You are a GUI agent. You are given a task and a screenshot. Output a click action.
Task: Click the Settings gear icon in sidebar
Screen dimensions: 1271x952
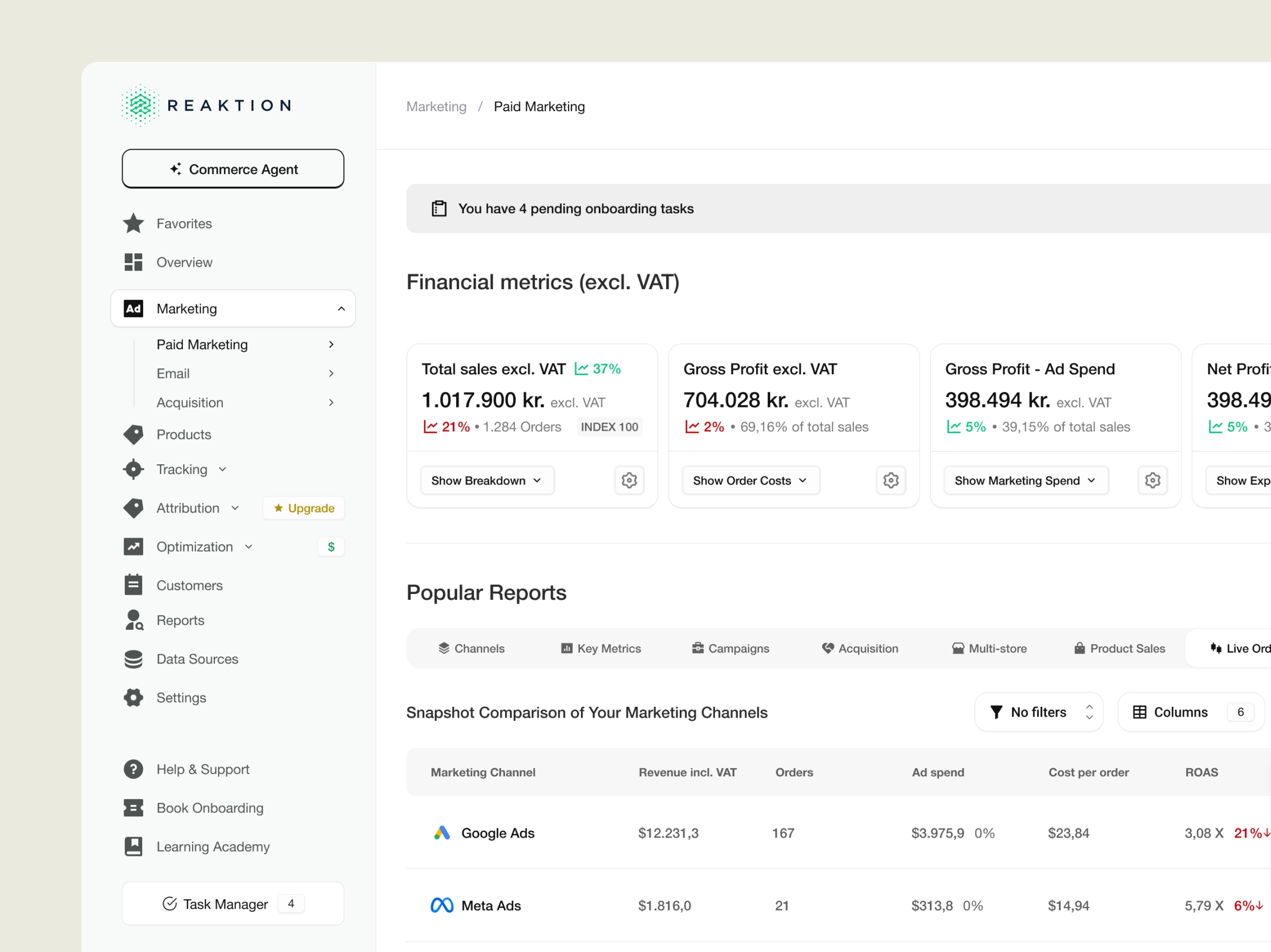click(x=133, y=698)
